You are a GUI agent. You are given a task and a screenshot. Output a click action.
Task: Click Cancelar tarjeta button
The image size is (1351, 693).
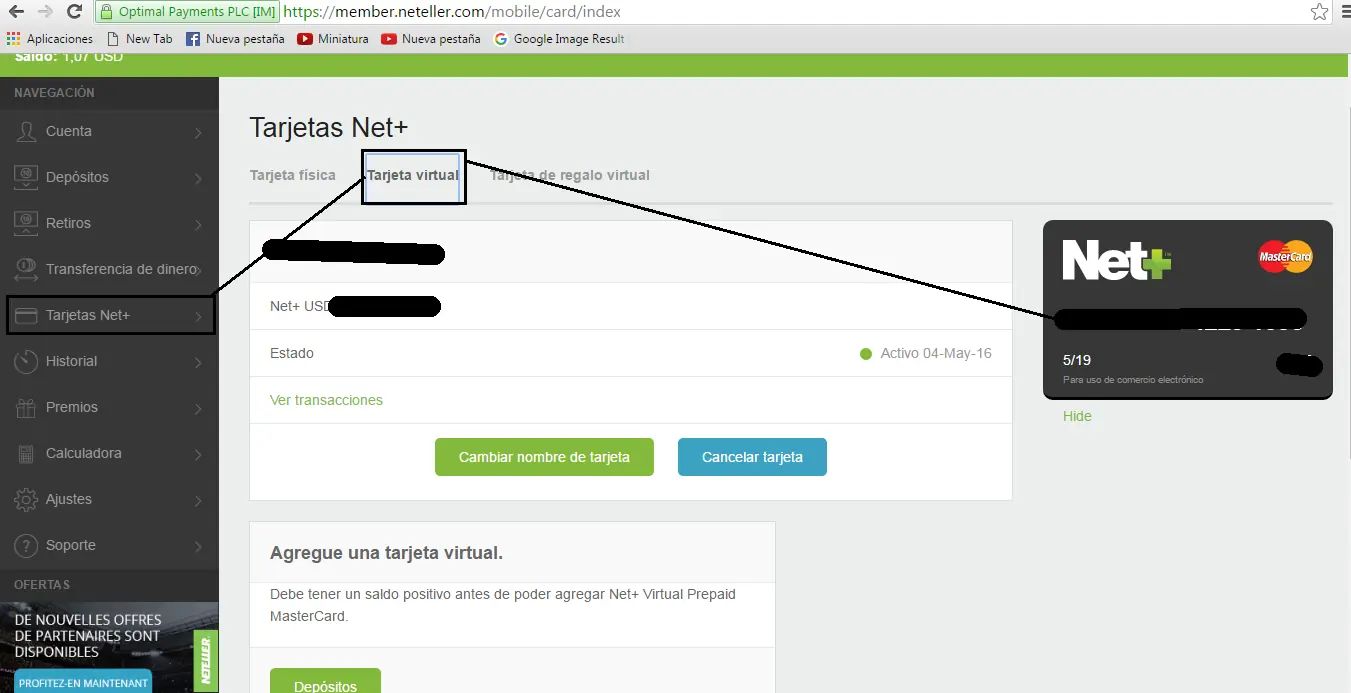pos(752,457)
